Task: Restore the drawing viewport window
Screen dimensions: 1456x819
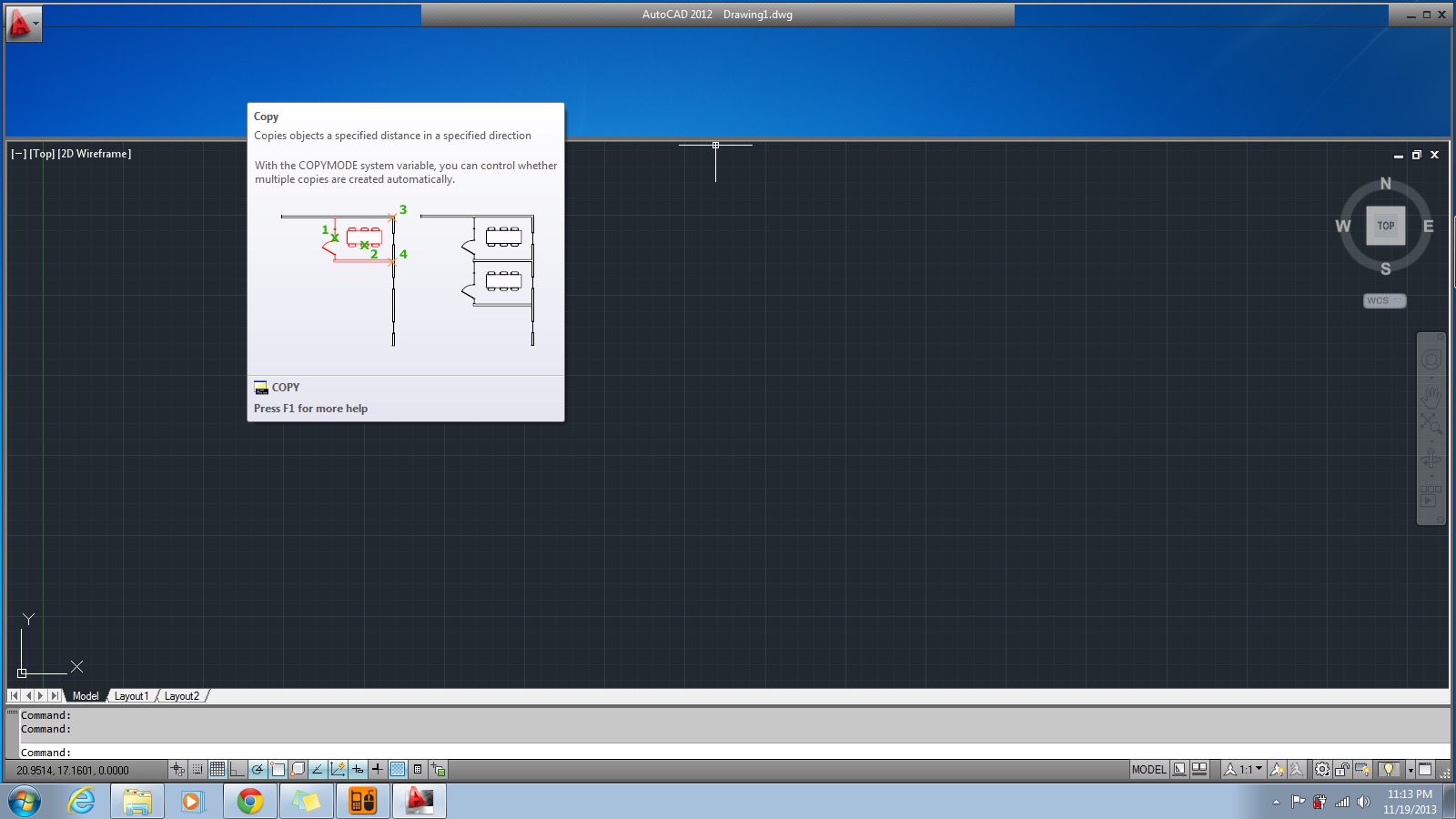Action: click(1416, 155)
